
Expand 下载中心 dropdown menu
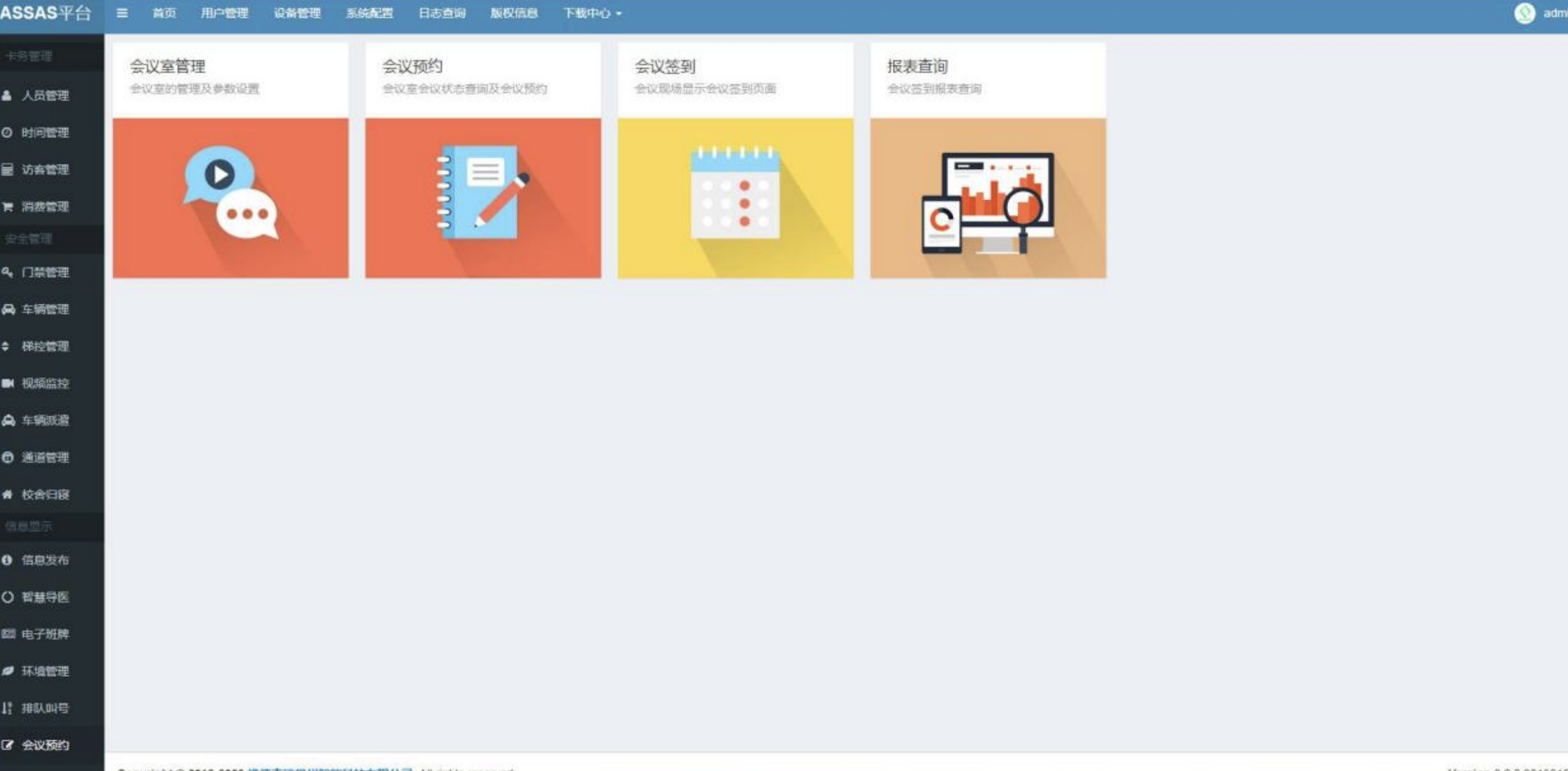click(x=591, y=13)
